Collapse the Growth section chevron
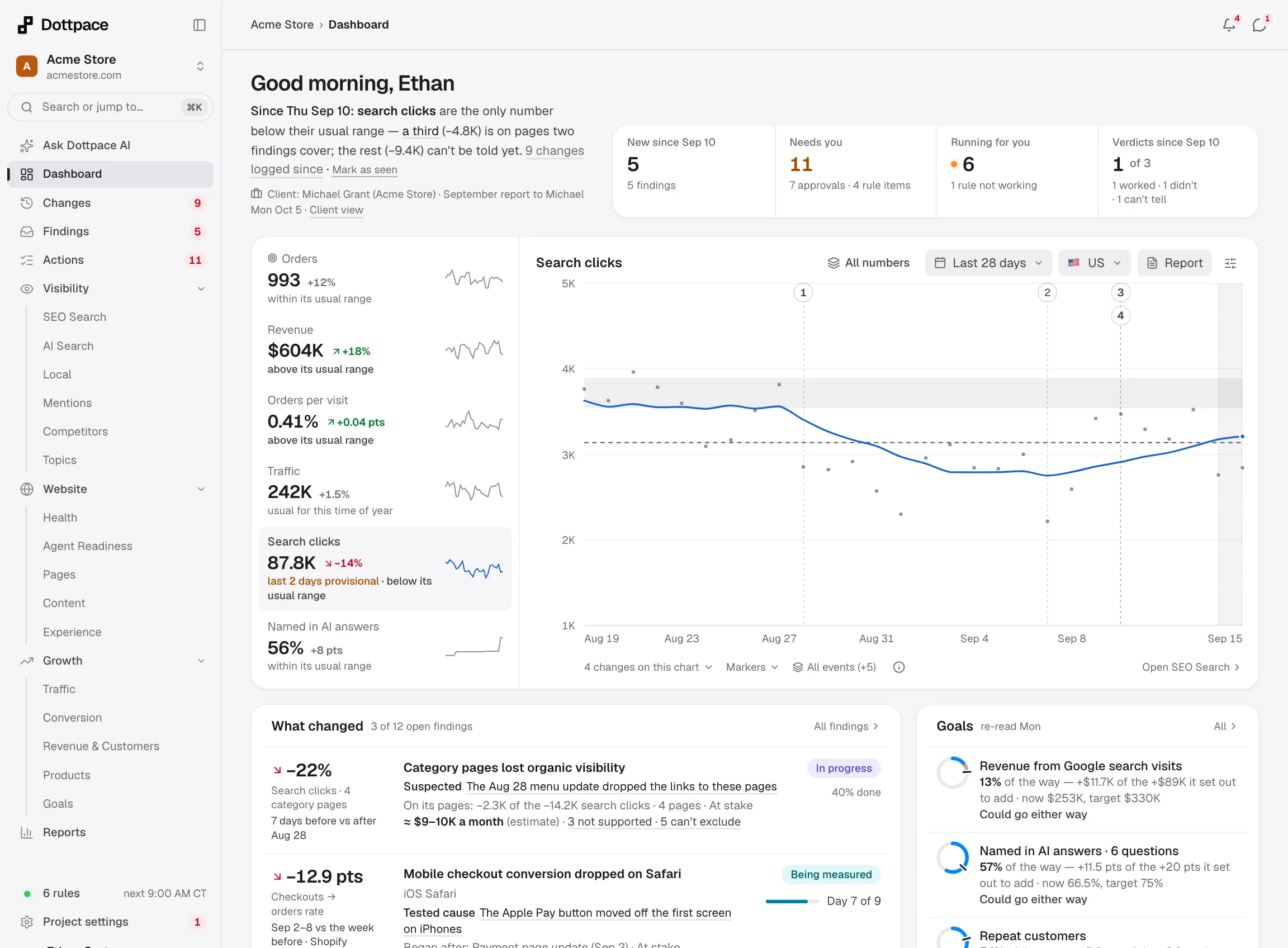1288x948 pixels. click(x=201, y=661)
